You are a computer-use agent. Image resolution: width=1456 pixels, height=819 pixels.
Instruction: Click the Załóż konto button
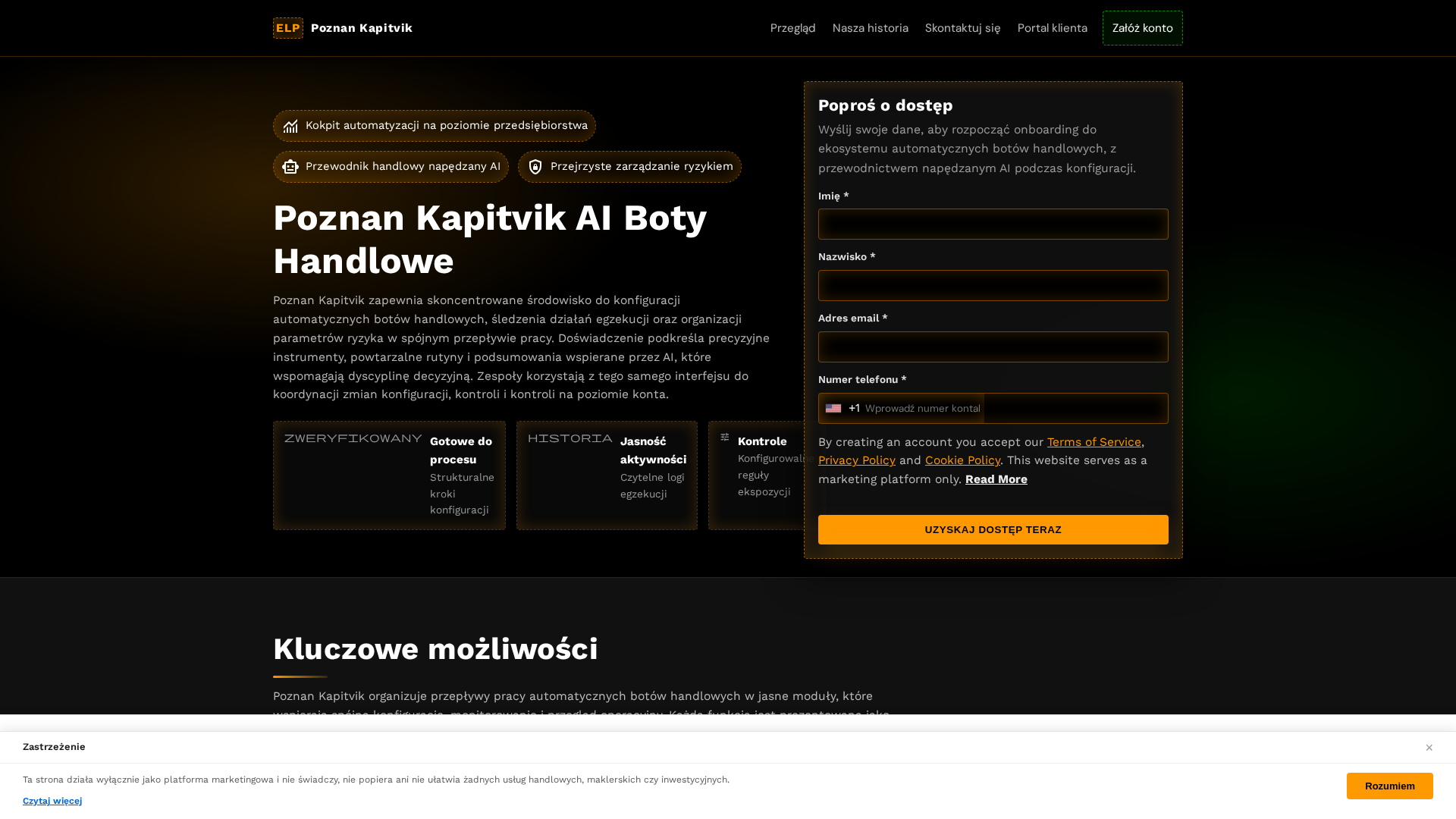click(x=1142, y=28)
